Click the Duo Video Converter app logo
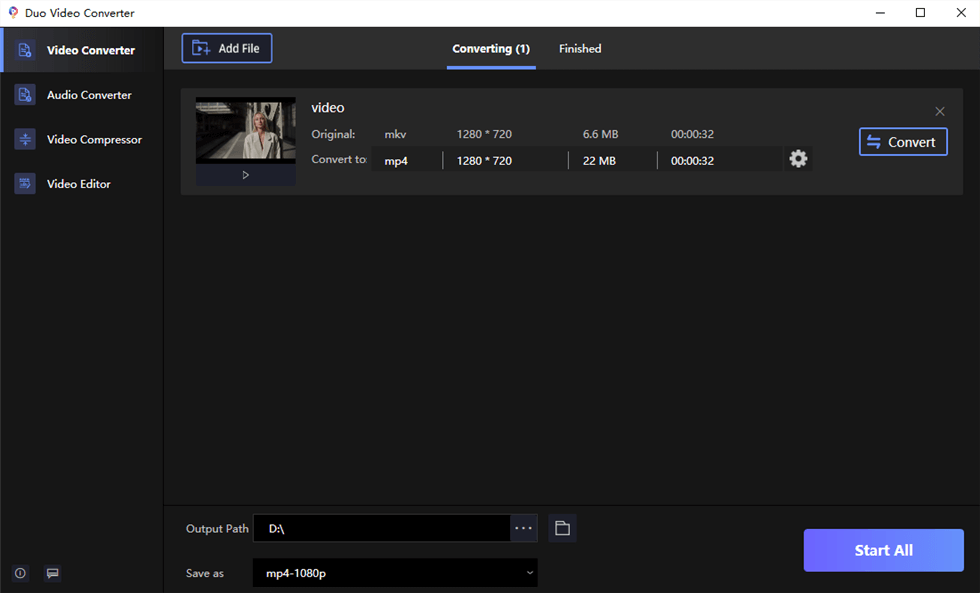Image resolution: width=980 pixels, height=593 pixels. [13, 12]
